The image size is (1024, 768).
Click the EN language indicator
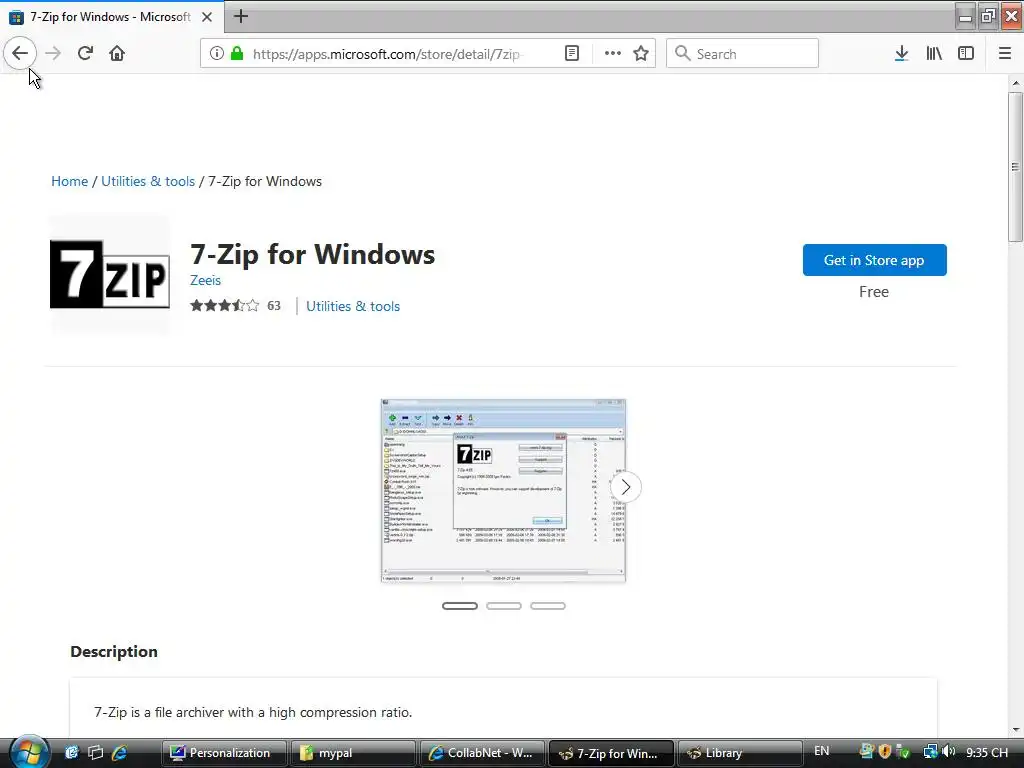(x=822, y=751)
